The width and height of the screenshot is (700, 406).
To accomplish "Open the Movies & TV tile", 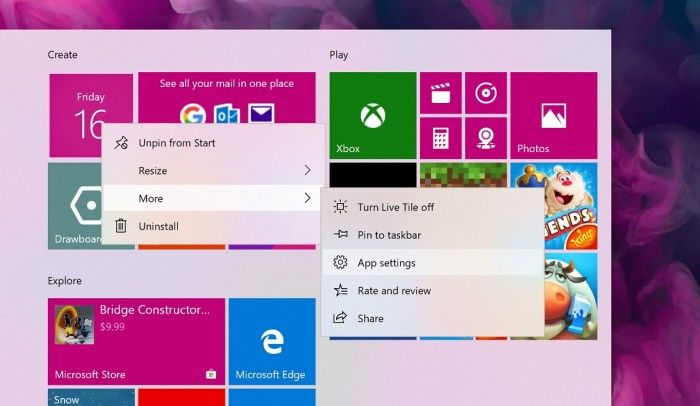I will coord(440,94).
